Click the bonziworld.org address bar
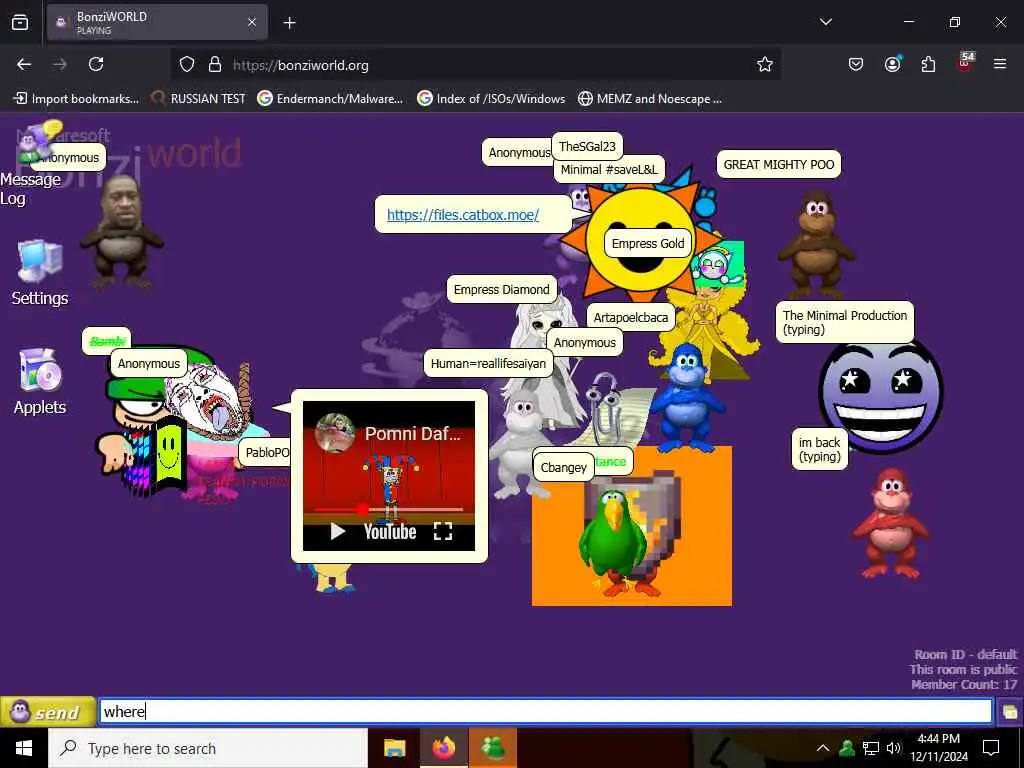 click(x=477, y=65)
